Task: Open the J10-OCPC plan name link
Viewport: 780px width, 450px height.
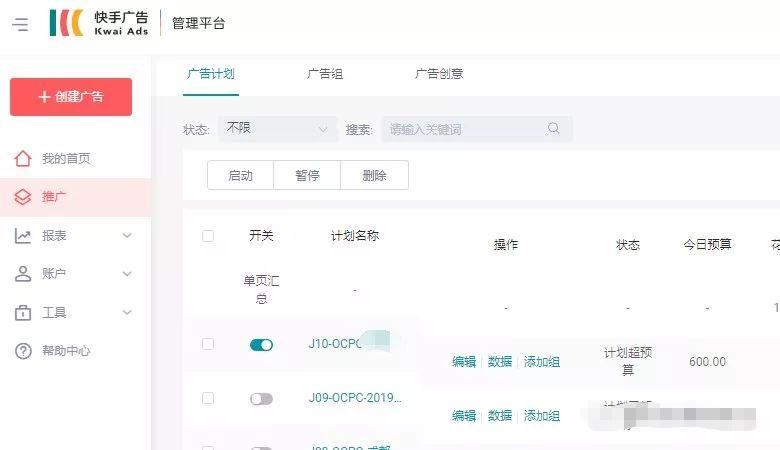Action: point(335,344)
